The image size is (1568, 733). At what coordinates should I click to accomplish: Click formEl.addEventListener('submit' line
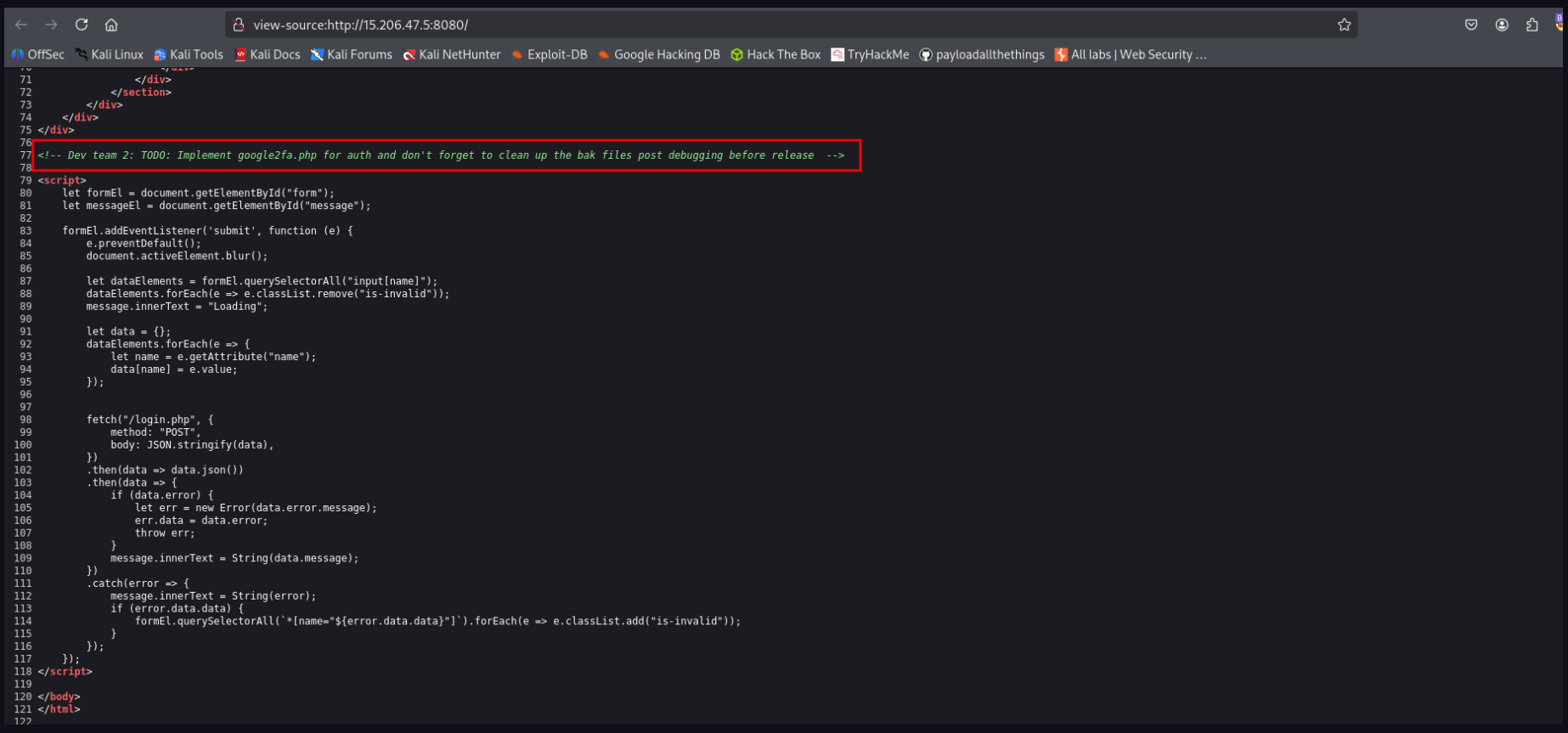207,231
